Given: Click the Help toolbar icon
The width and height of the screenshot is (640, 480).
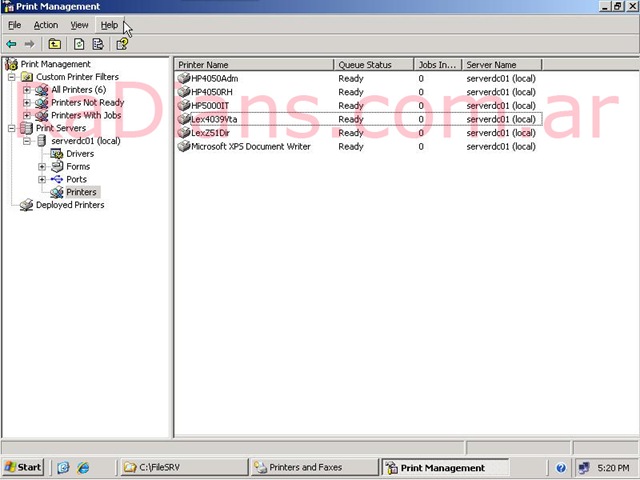Looking at the screenshot, I should point(122,44).
